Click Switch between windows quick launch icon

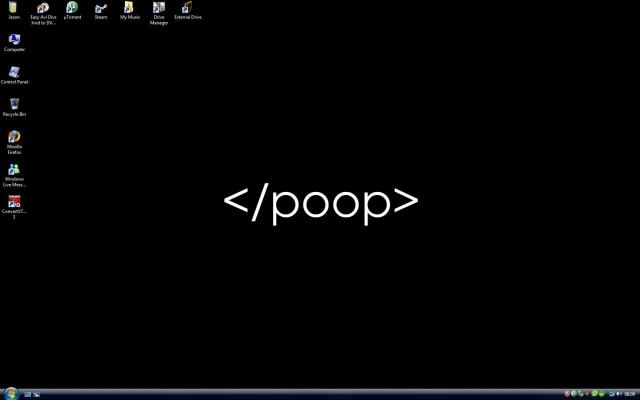(x=36, y=394)
